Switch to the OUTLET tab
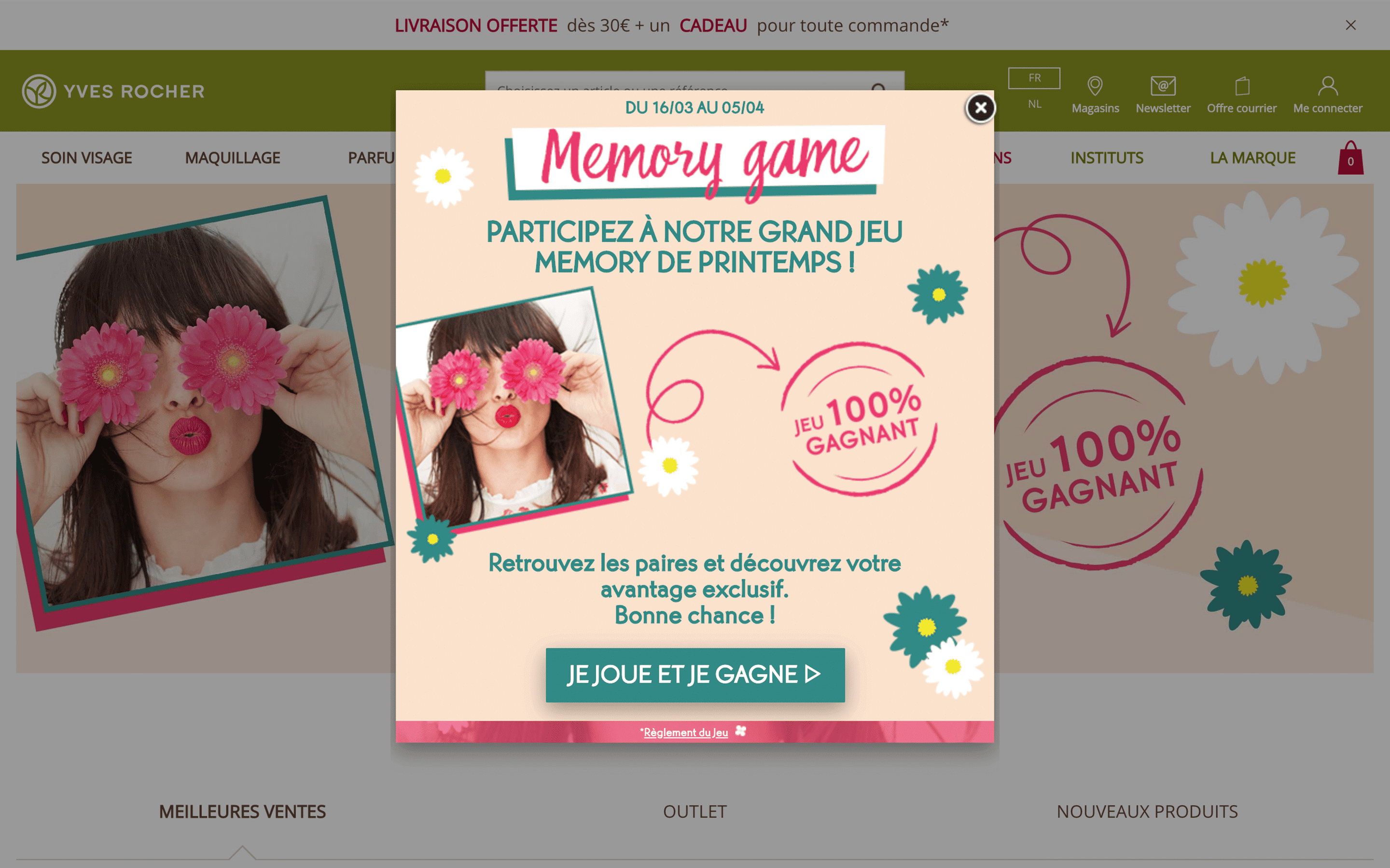This screenshot has height=868, width=1390. point(695,811)
